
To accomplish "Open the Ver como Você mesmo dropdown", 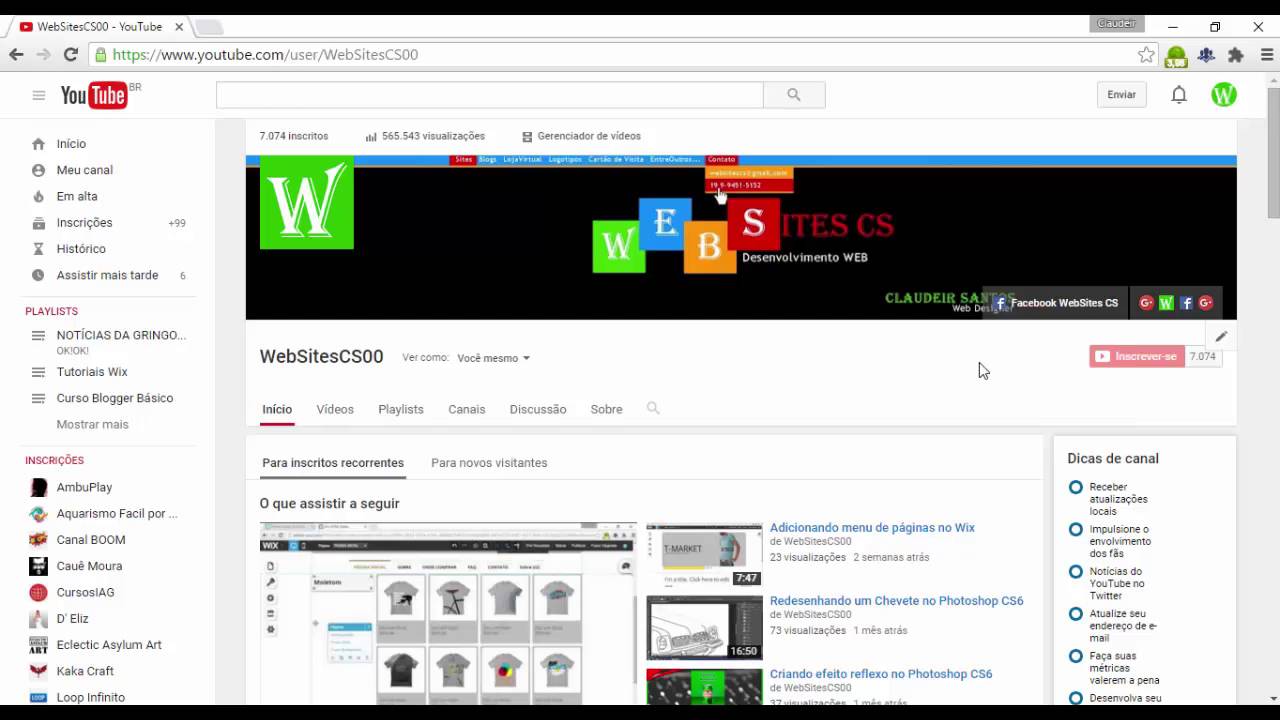I will point(494,358).
